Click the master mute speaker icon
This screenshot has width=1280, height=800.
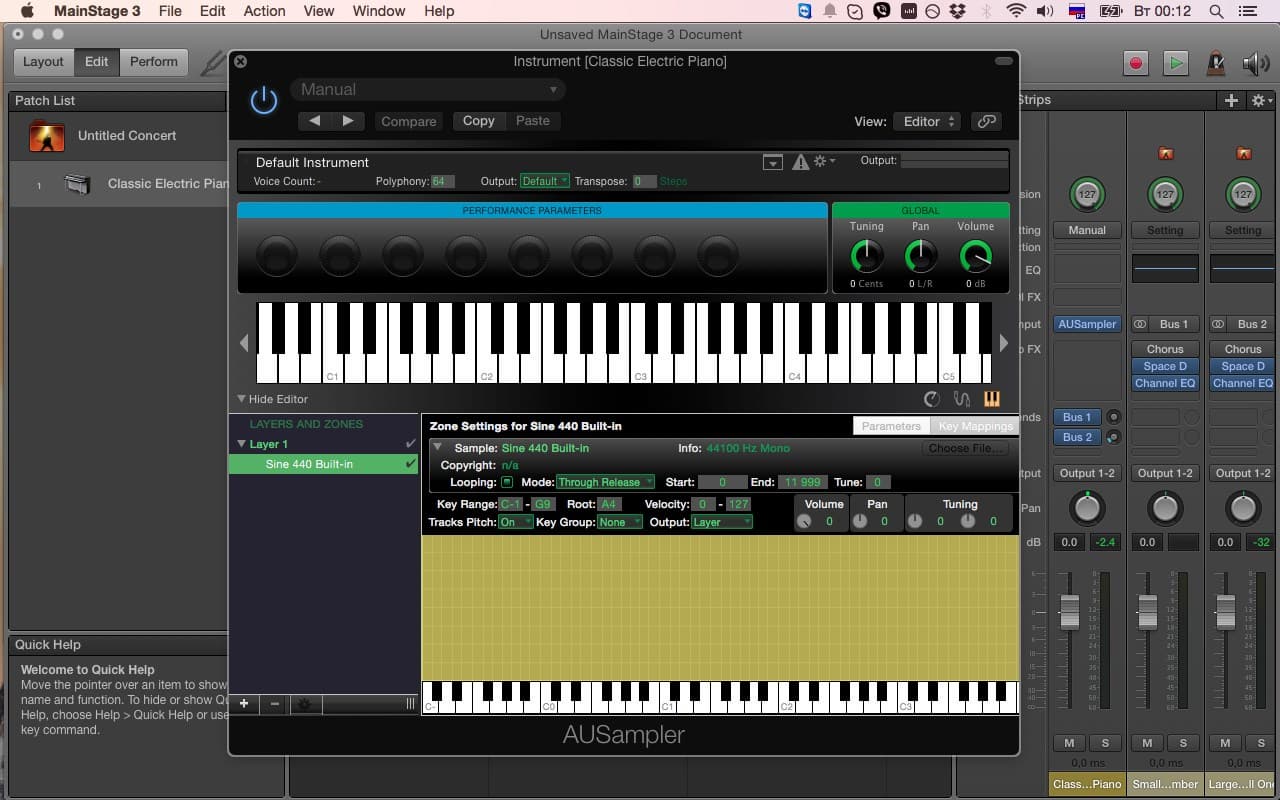(x=1255, y=62)
